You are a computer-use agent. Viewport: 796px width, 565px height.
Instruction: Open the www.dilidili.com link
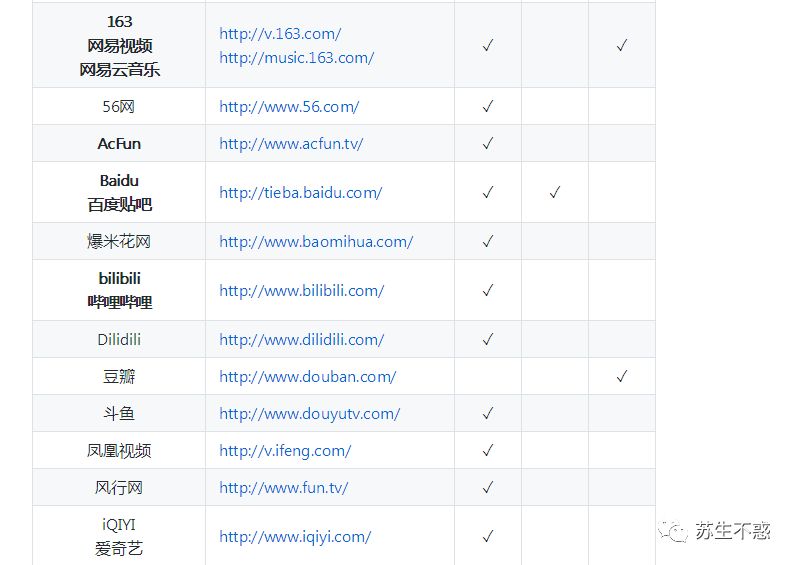pyautogui.click(x=302, y=340)
